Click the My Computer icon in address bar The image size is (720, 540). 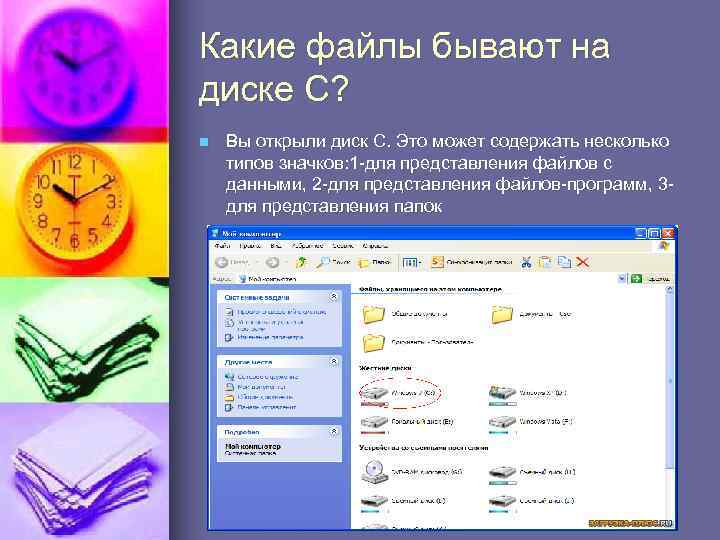(243, 279)
